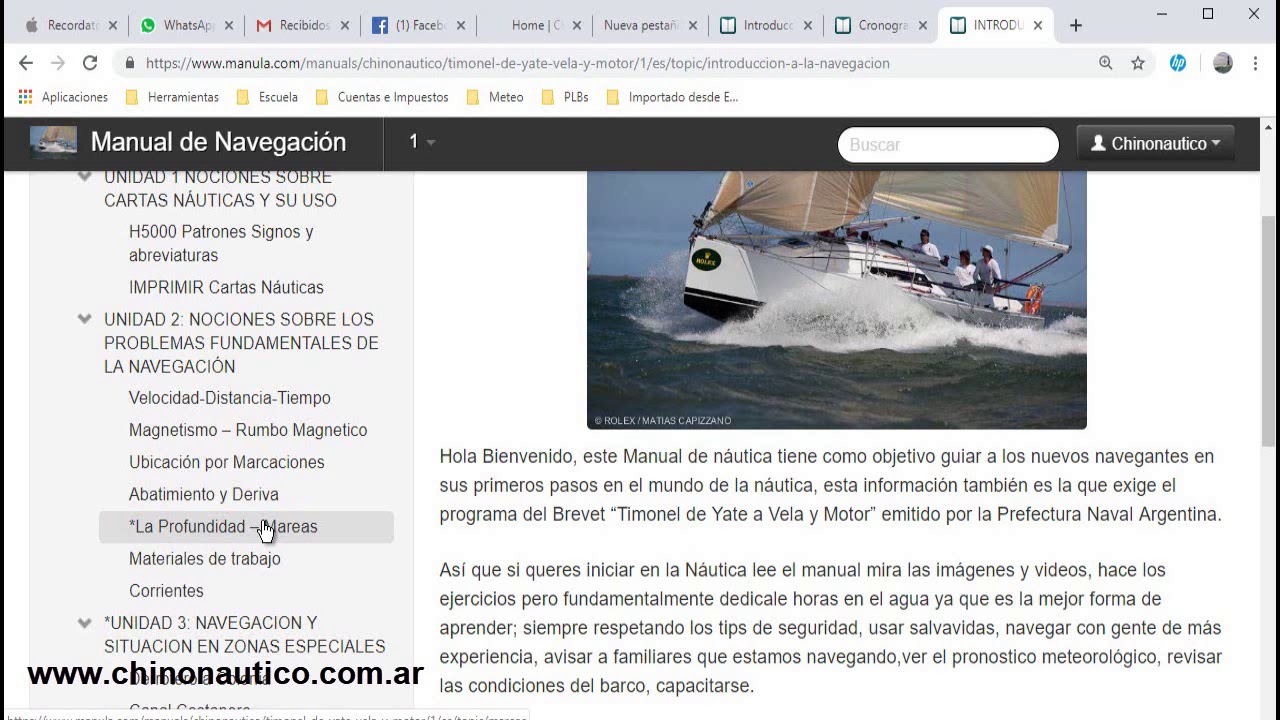Screen dimensions: 1280x720
Task: Open the version 1 dropdown in header
Action: (421, 142)
